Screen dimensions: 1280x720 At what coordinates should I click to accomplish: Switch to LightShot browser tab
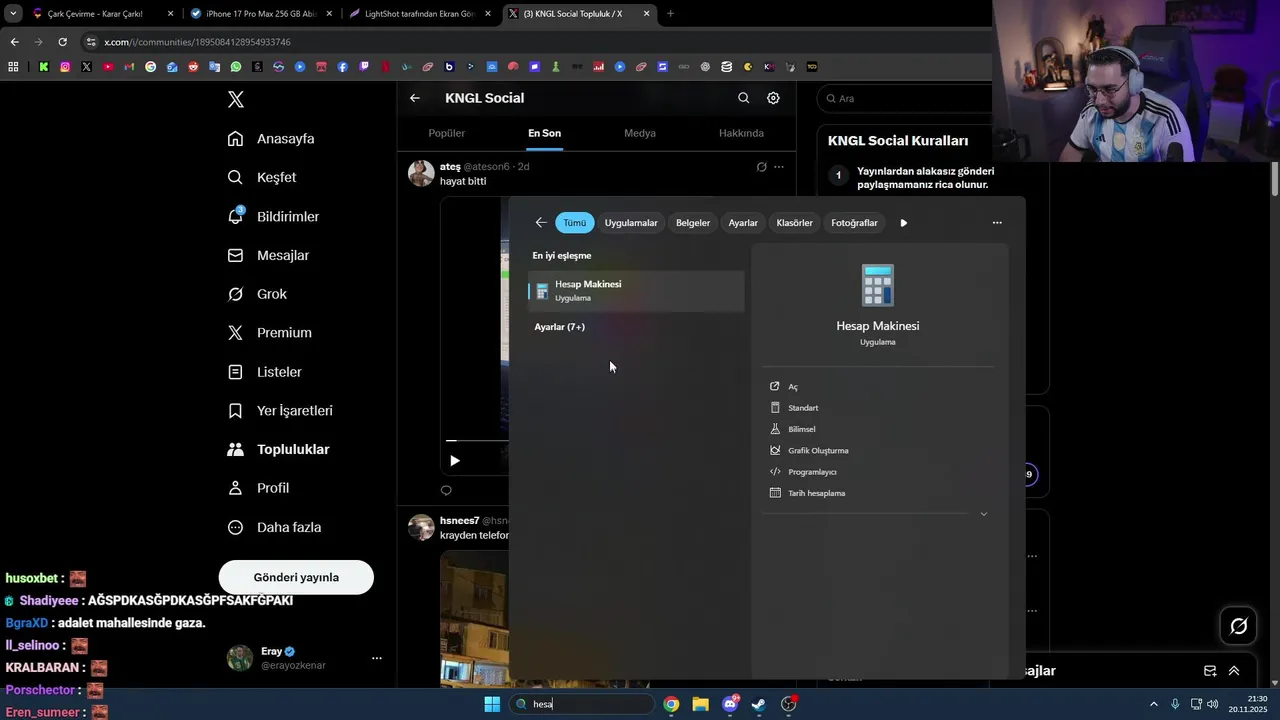click(x=419, y=14)
